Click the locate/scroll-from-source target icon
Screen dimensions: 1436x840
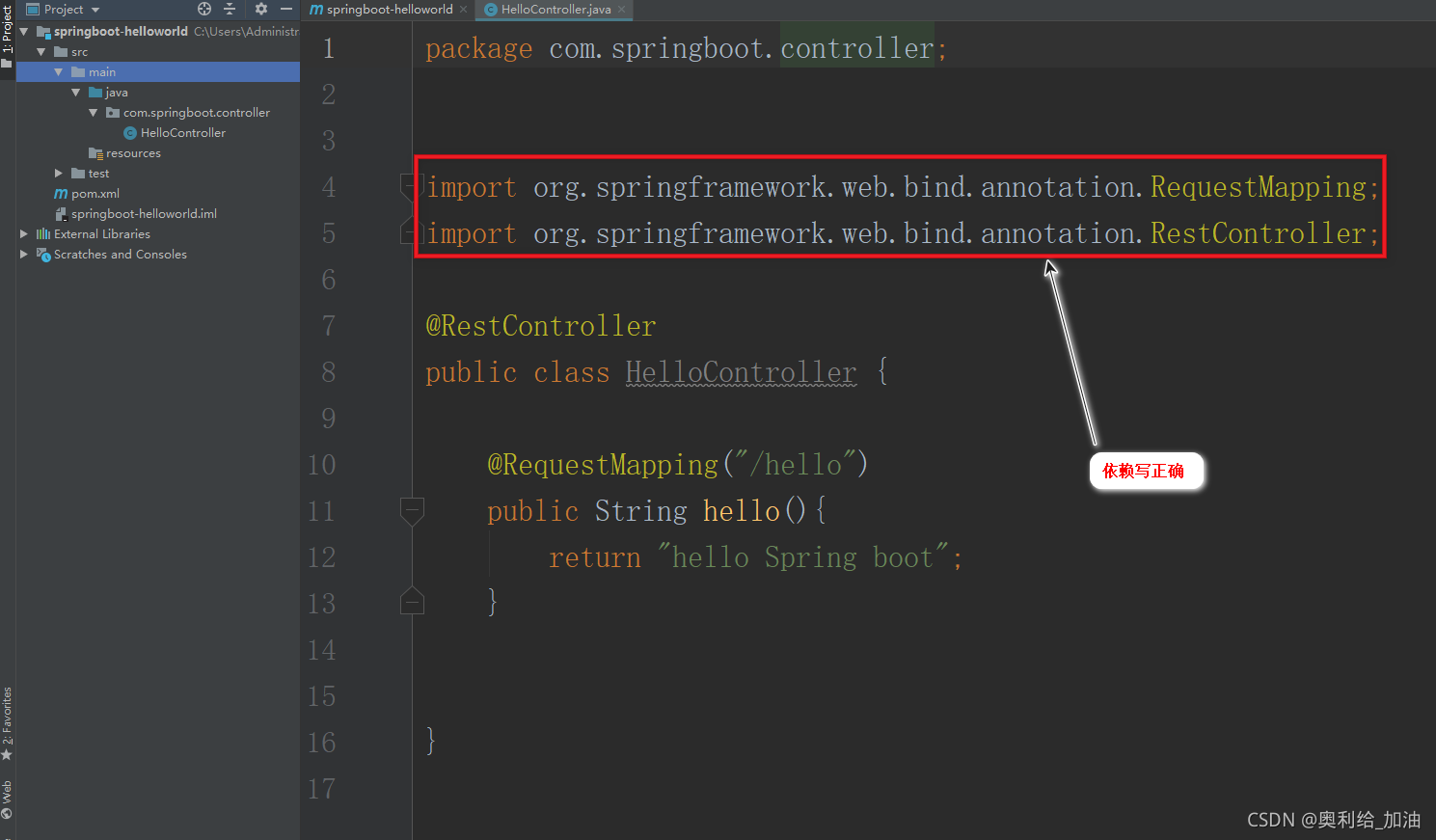point(204,9)
